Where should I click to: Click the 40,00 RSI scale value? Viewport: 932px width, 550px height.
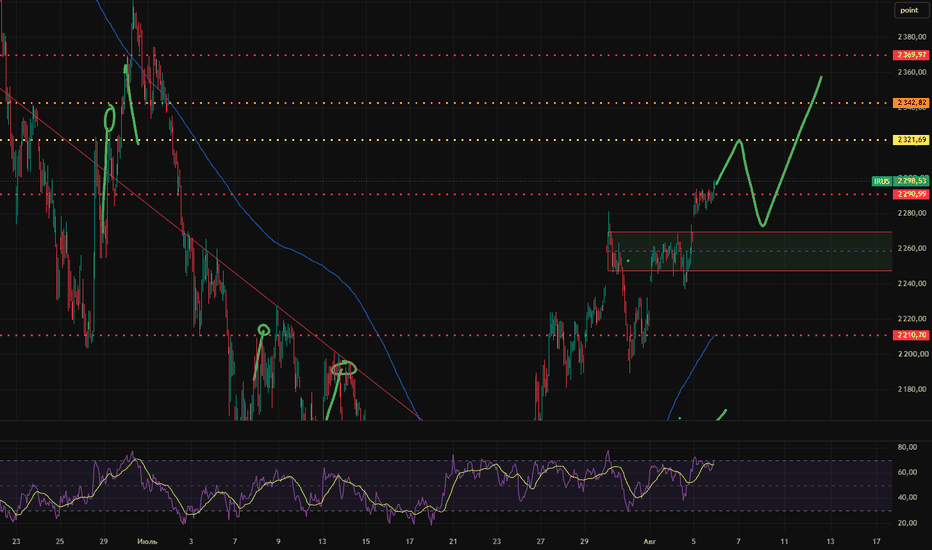click(x=907, y=498)
